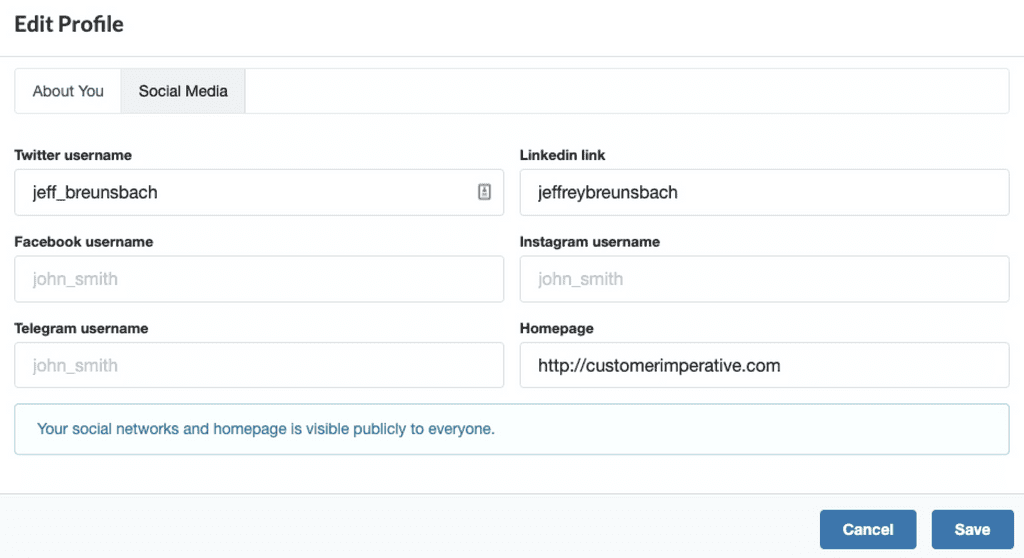Switch to the About You tab
Screen dimensions: 1024x558
pyautogui.click(x=68, y=91)
